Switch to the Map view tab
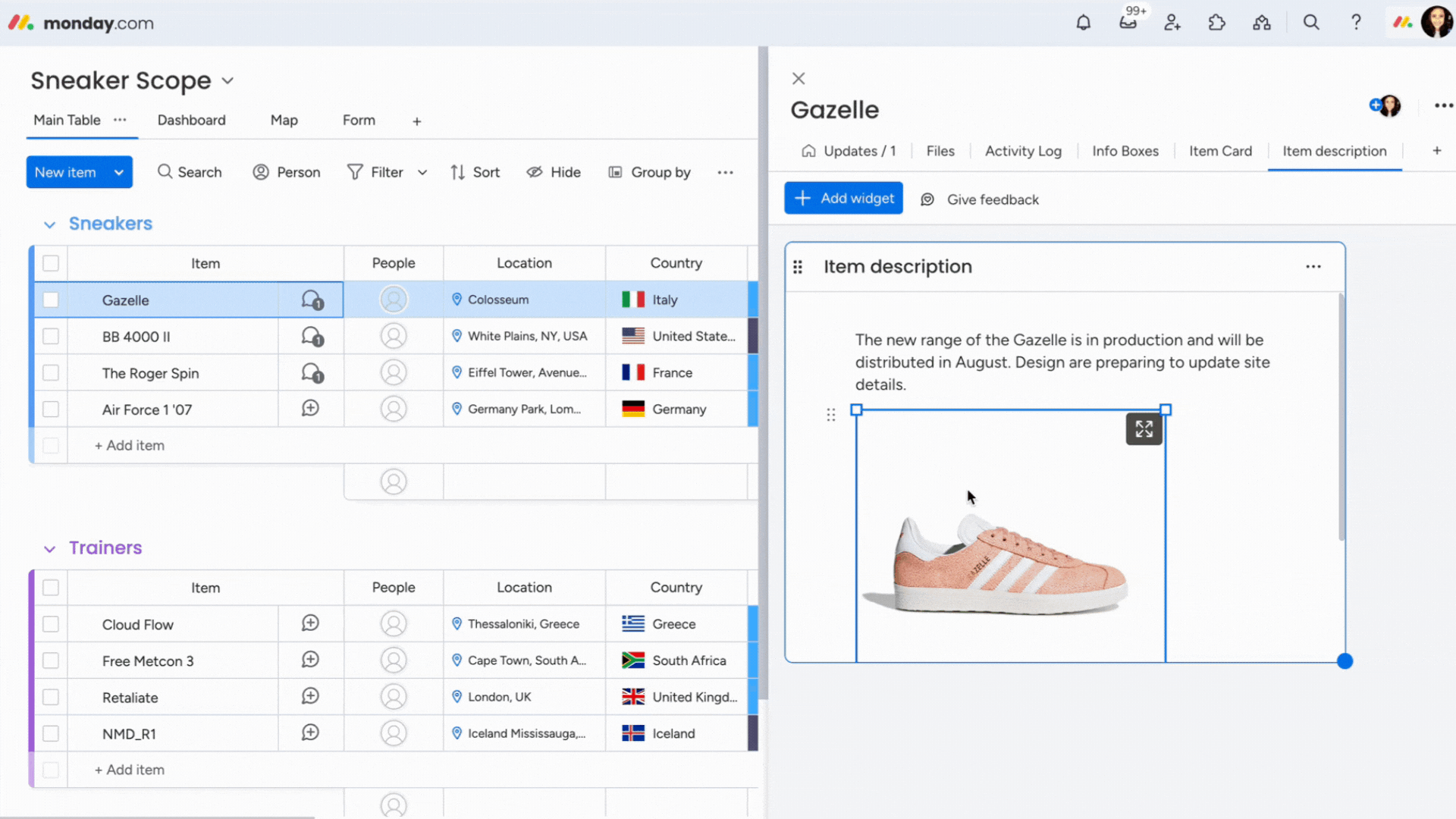1456x819 pixels. point(284,120)
